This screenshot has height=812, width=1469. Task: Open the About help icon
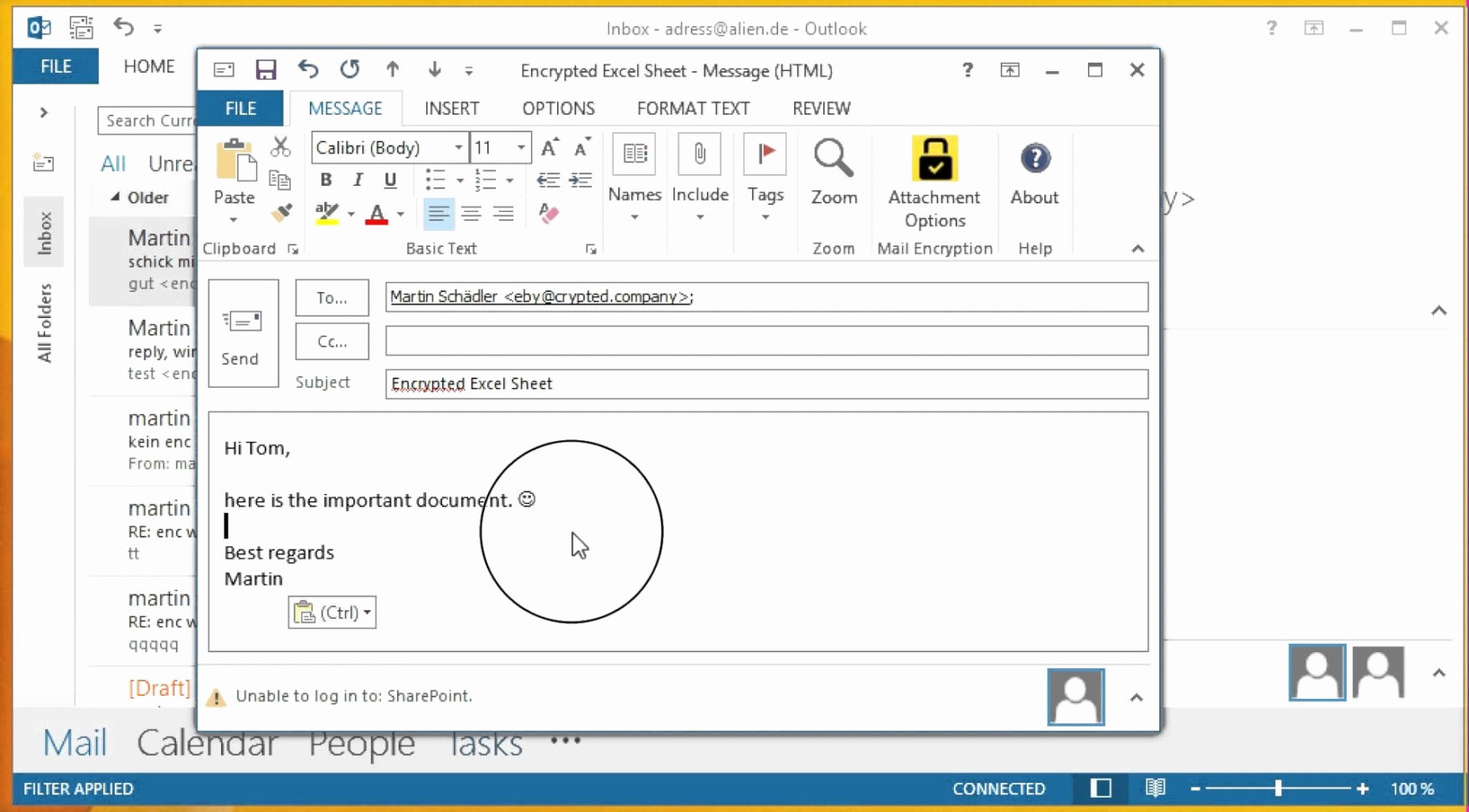(1034, 159)
